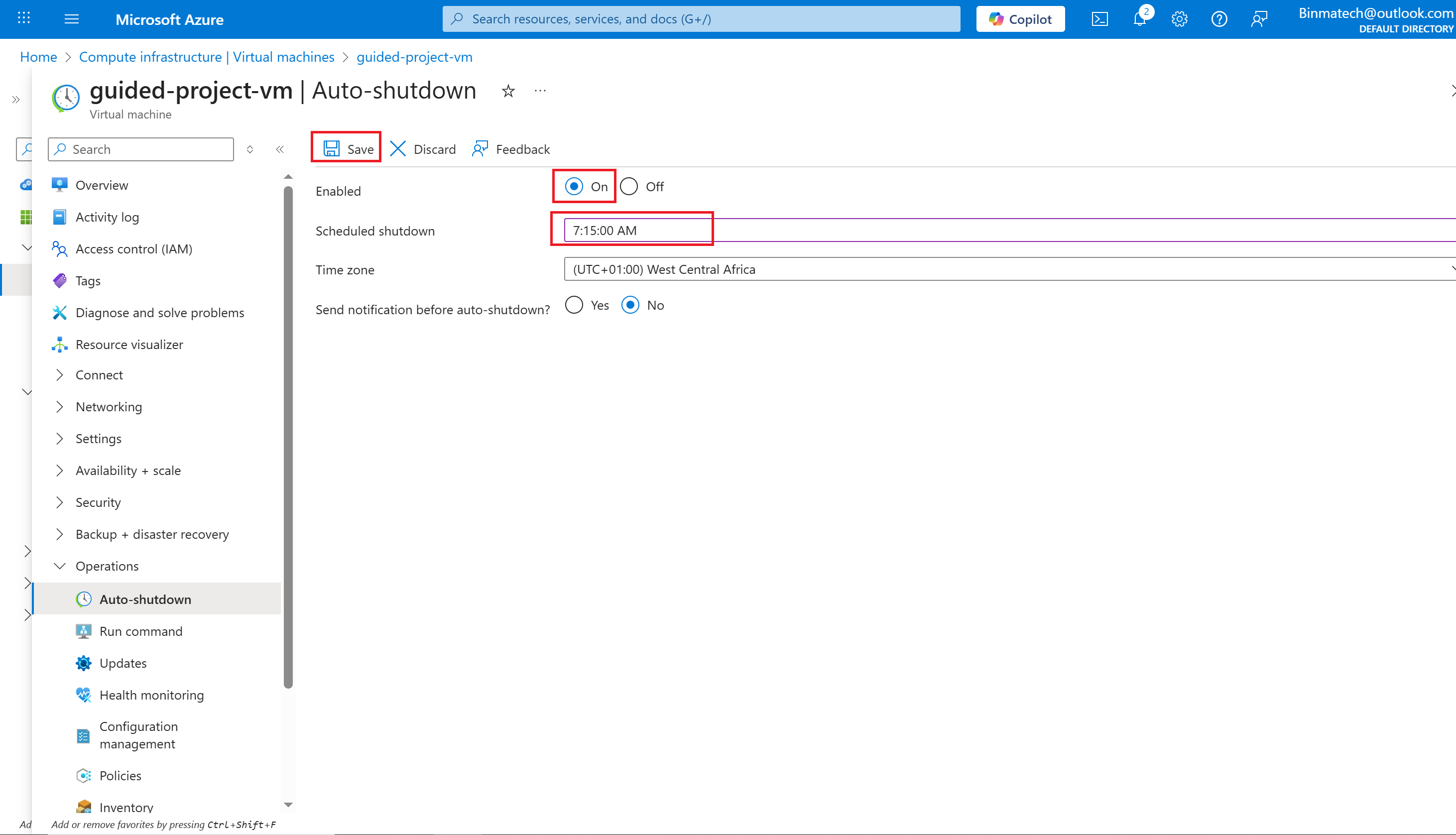Open Cloud Shell terminal icon
The image size is (1456, 835).
pos(1099,19)
